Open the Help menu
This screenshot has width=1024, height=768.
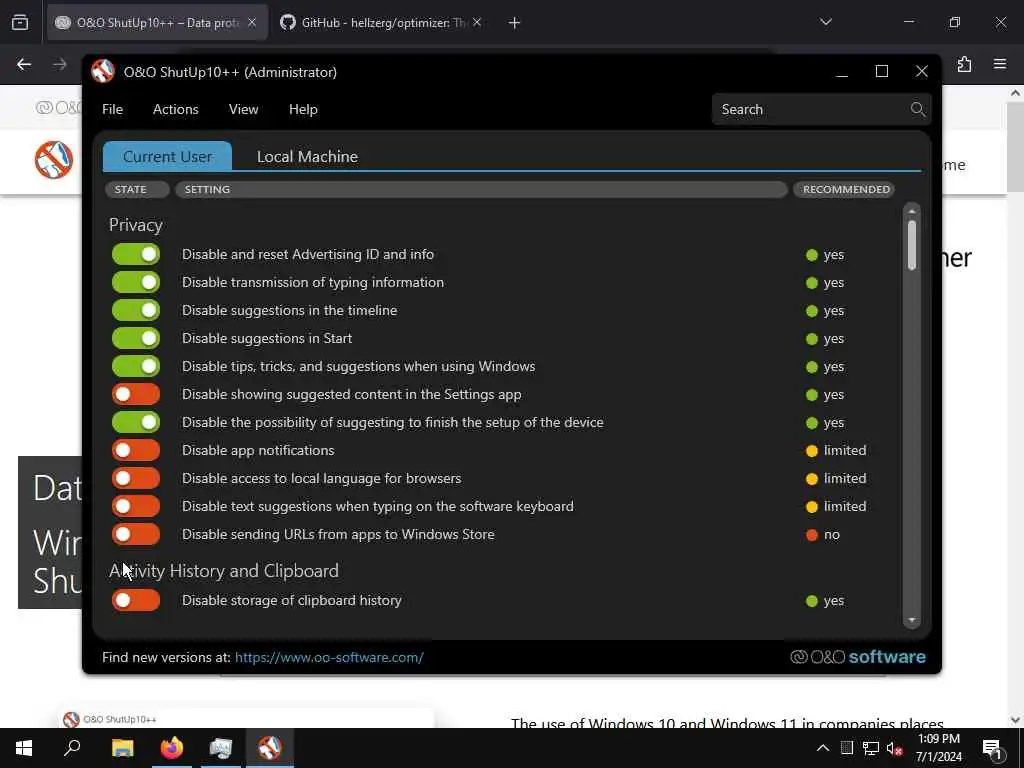pyautogui.click(x=303, y=109)
